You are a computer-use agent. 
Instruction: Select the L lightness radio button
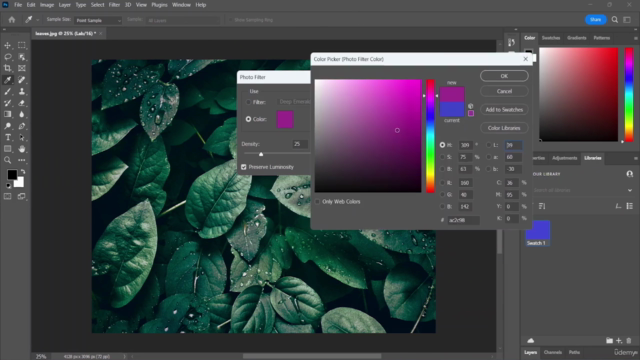point(489,145)
